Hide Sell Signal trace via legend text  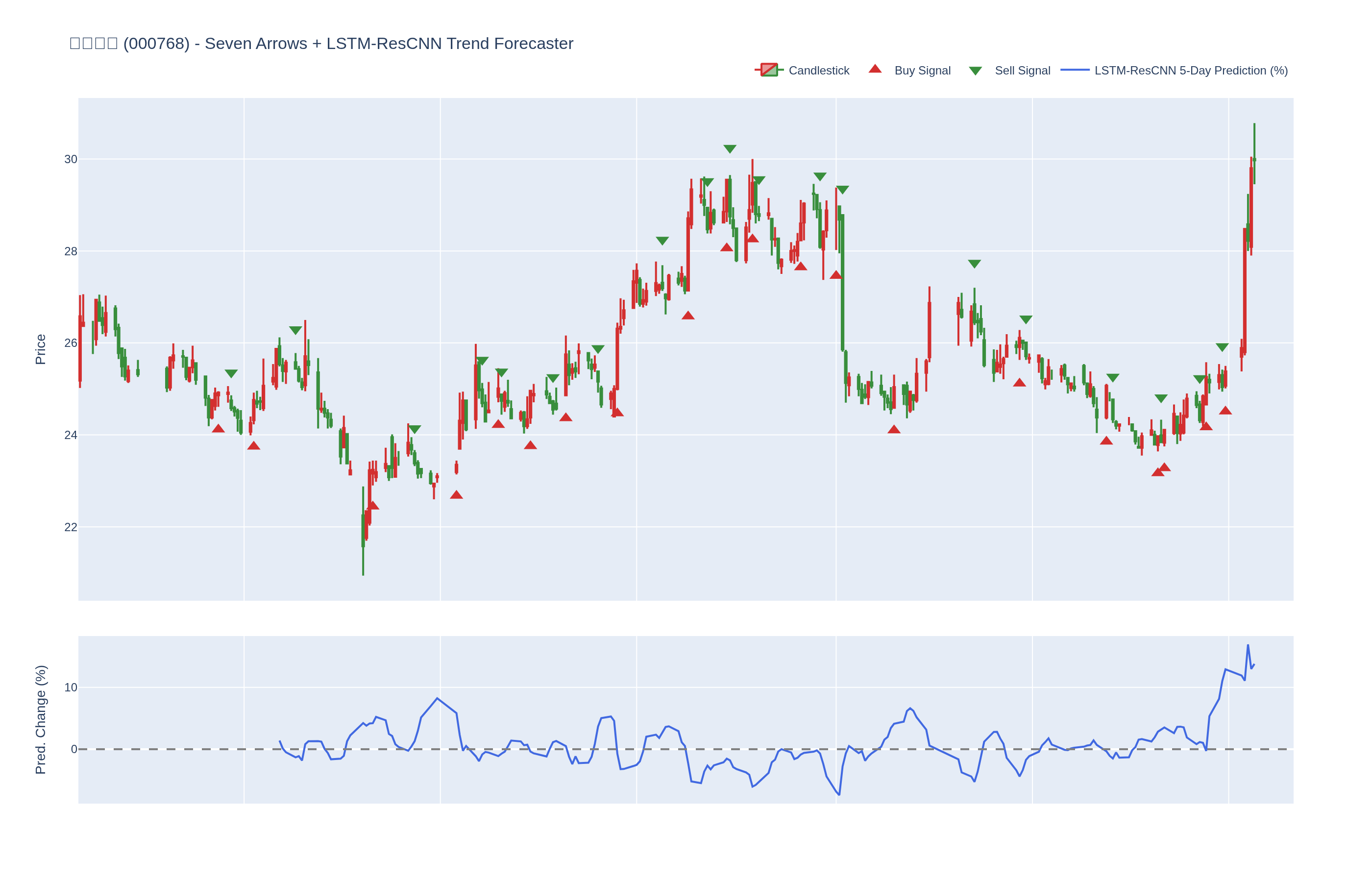click(1022, 71)
